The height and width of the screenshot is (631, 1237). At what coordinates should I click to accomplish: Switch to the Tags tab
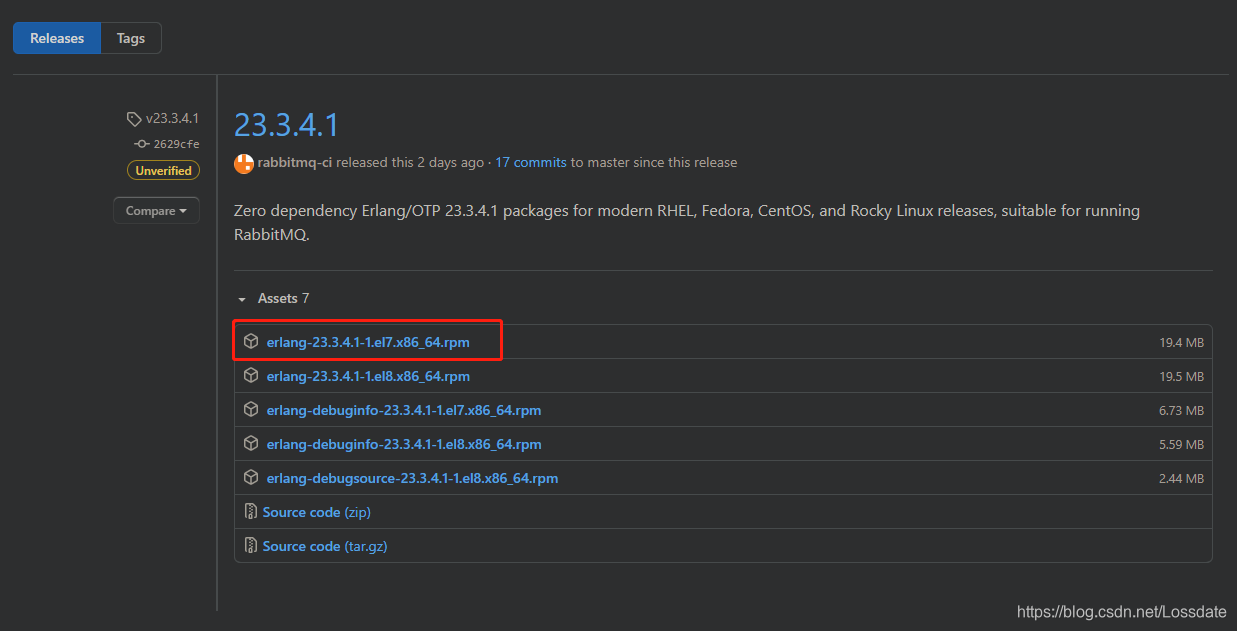point(131,38)
